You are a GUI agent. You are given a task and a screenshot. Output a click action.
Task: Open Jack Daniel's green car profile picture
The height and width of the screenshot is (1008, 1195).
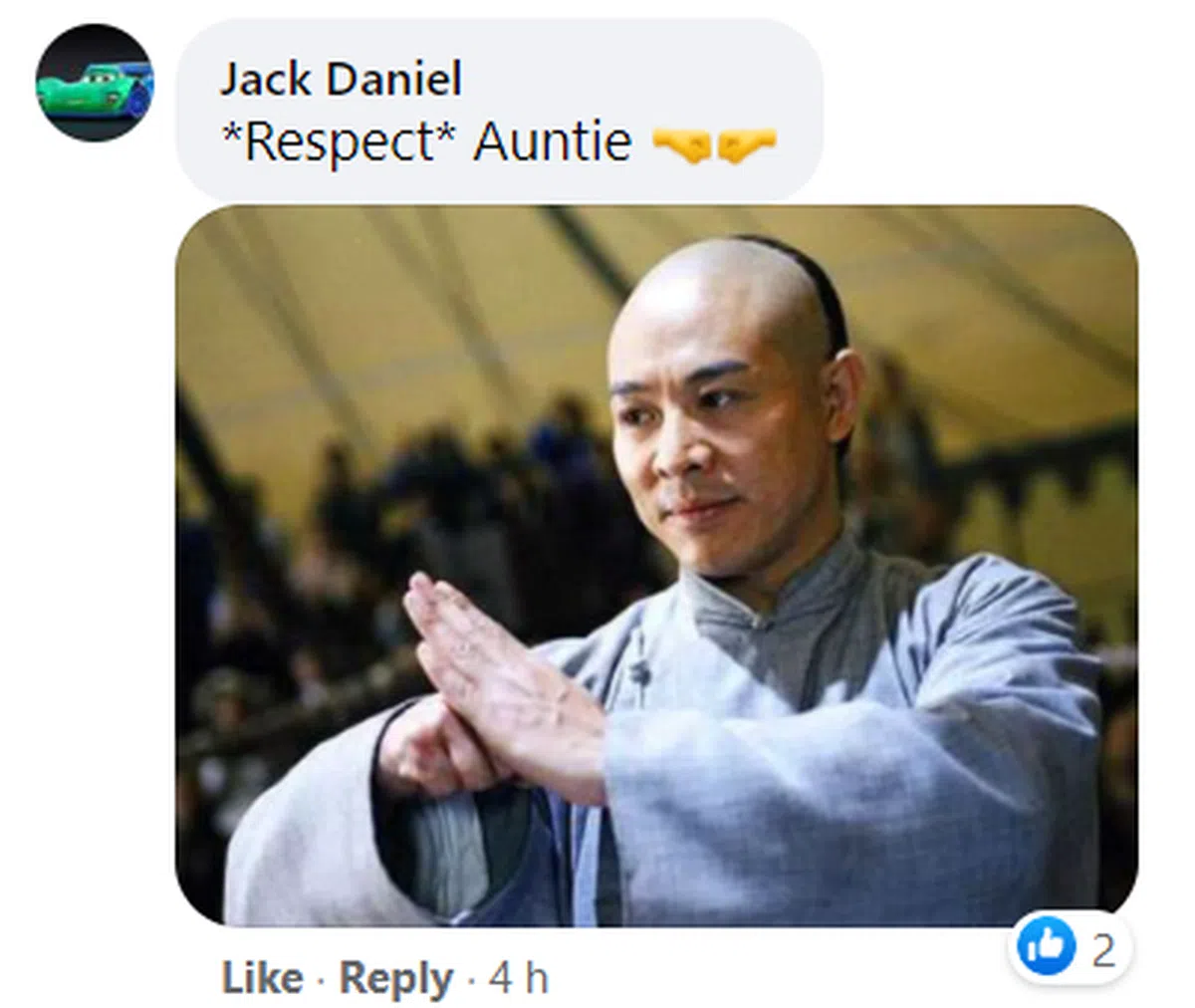[x=95, y=83]
